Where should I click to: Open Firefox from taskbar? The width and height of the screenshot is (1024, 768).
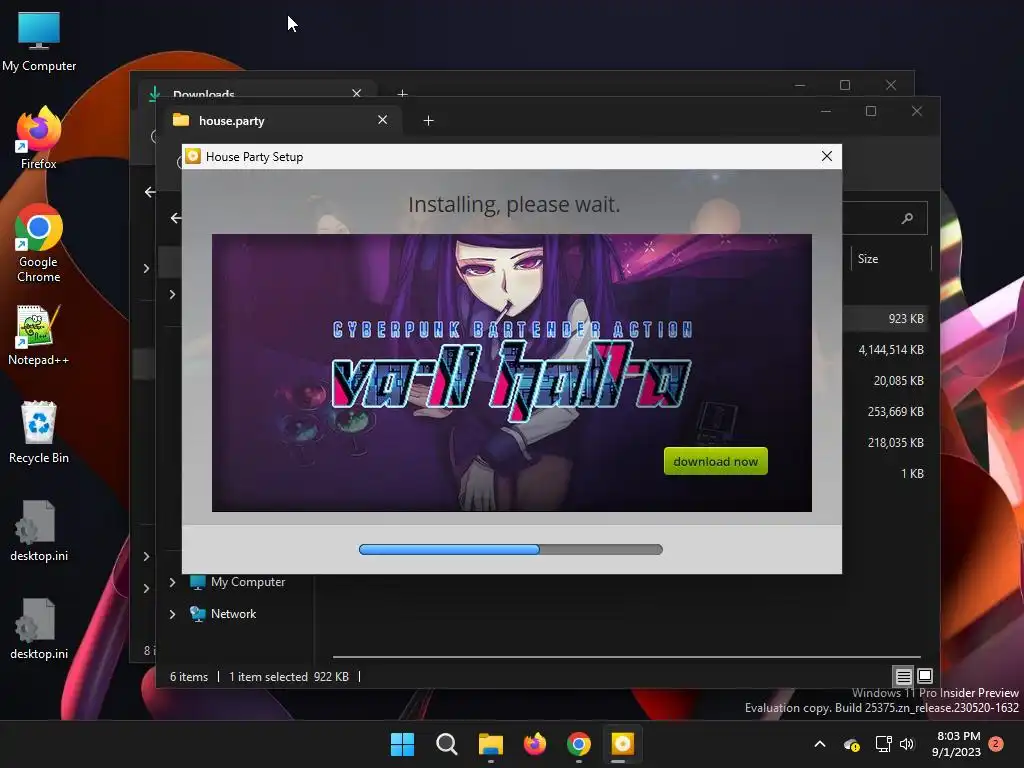click(535, 744)
